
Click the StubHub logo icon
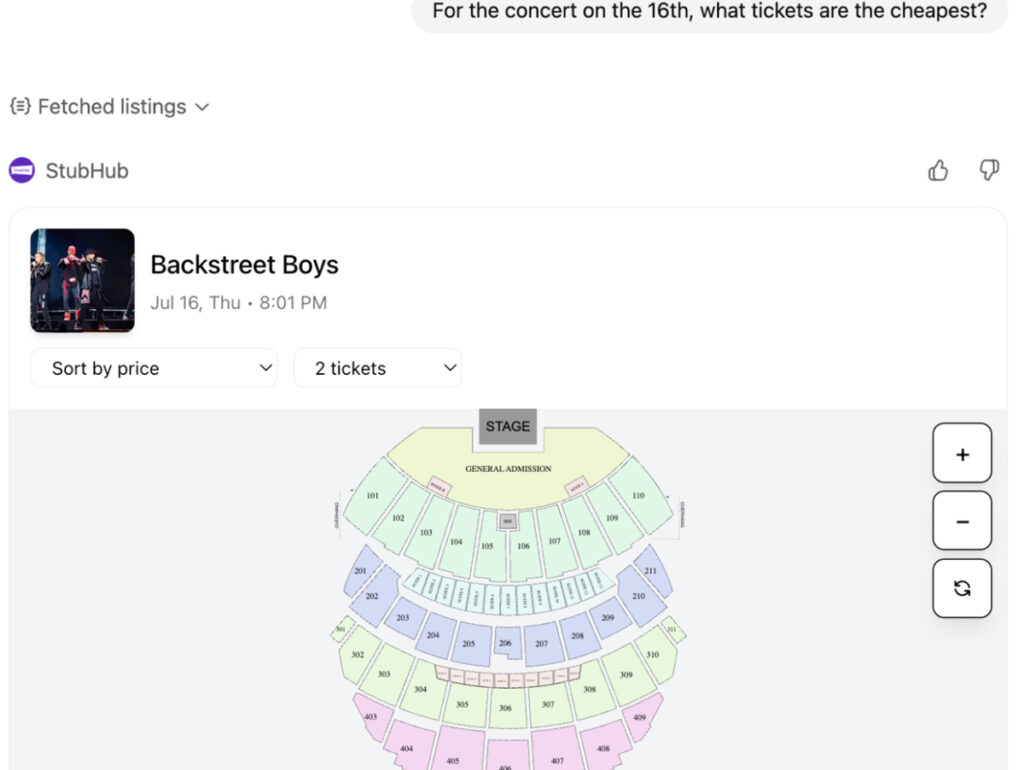(20, 170)
